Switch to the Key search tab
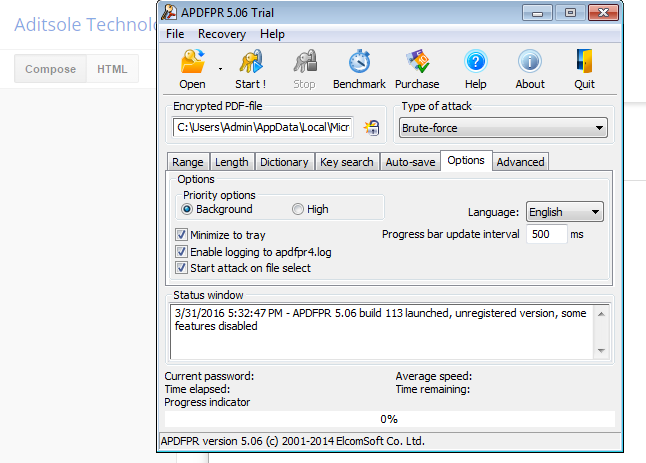The height and width of the screenshot is (463, 646). tap(347, 162)
